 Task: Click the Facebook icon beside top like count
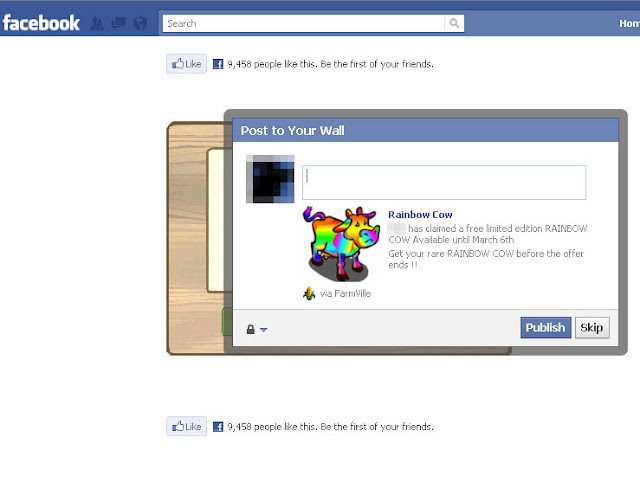coord(218,64)
